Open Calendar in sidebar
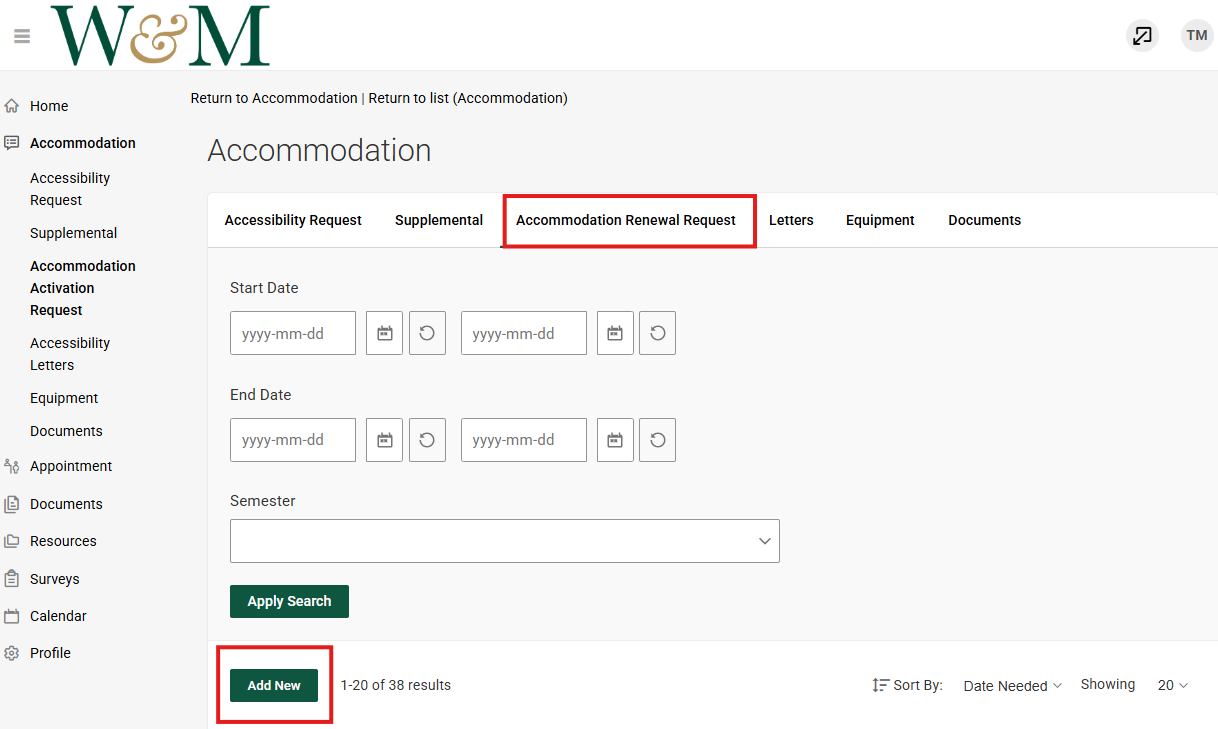The width and height of the screenshot is (1218, 729). click(x=58, y=616)
